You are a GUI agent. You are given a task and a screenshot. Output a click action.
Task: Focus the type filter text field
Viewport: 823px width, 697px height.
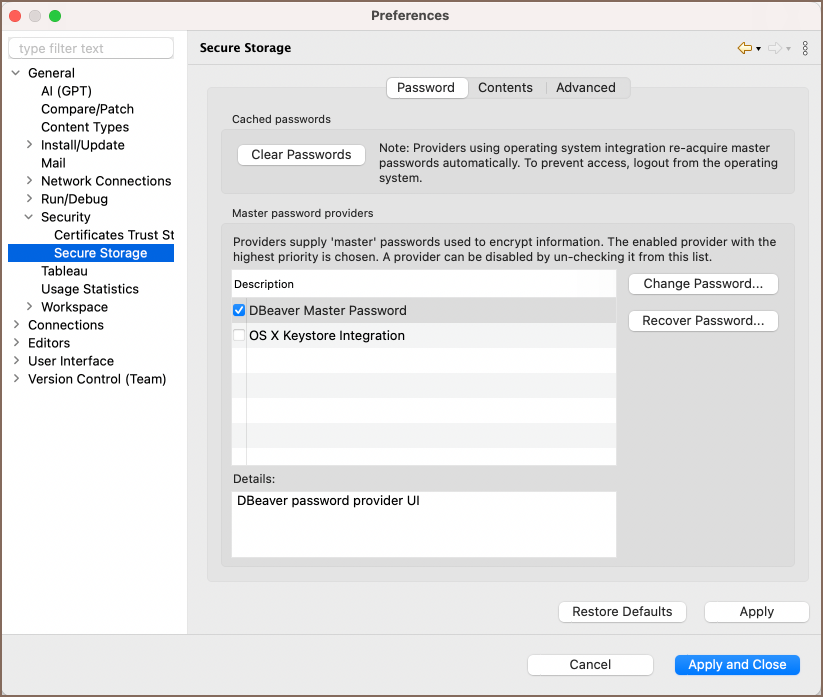pos(91,48)
